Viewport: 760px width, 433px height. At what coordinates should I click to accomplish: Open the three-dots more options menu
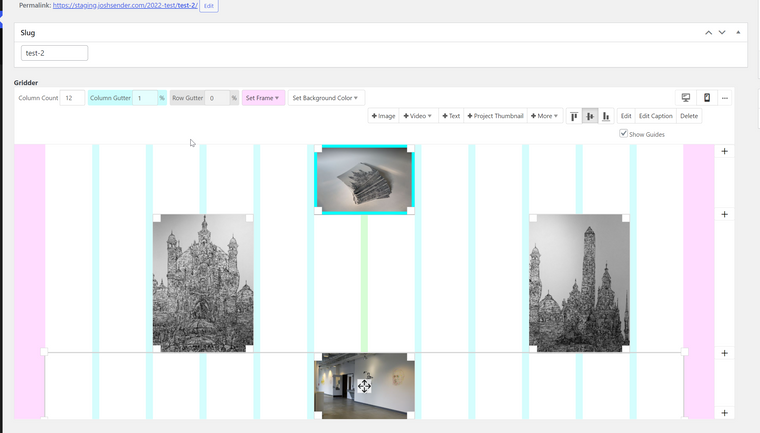click(x=725, y=98)
